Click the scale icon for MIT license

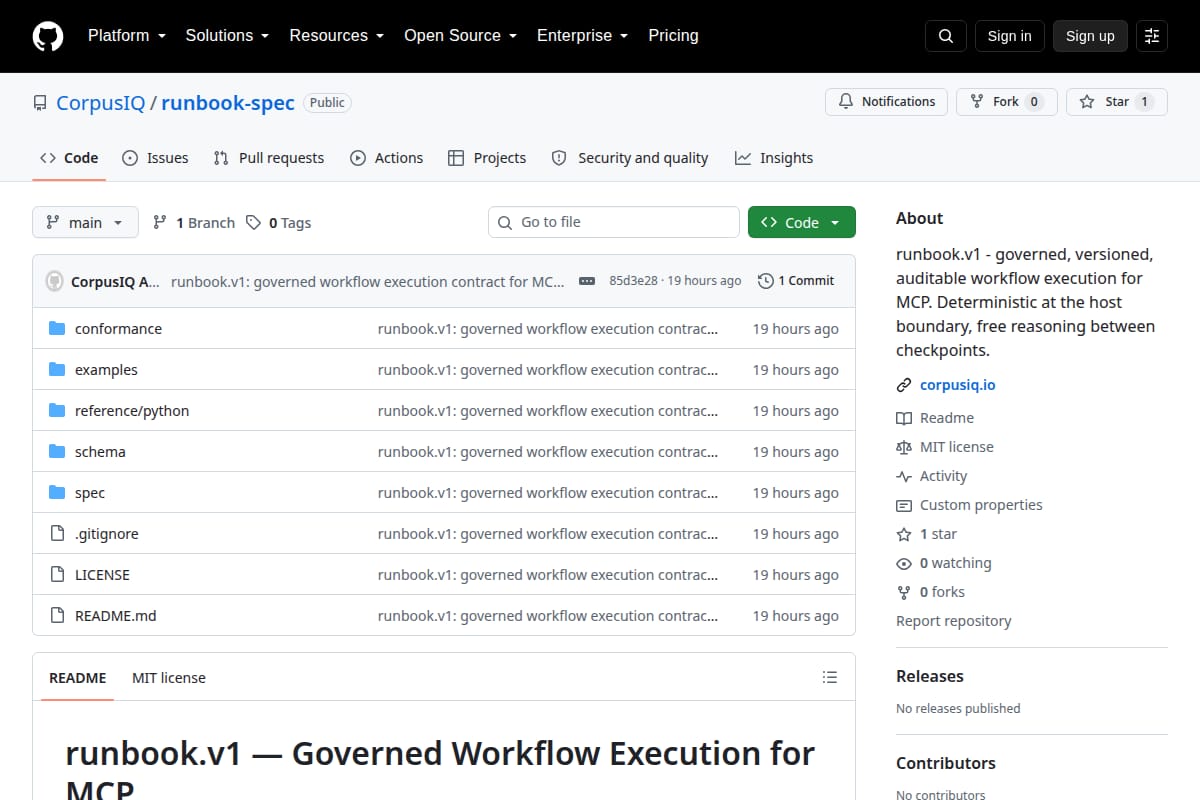point(904,447)
